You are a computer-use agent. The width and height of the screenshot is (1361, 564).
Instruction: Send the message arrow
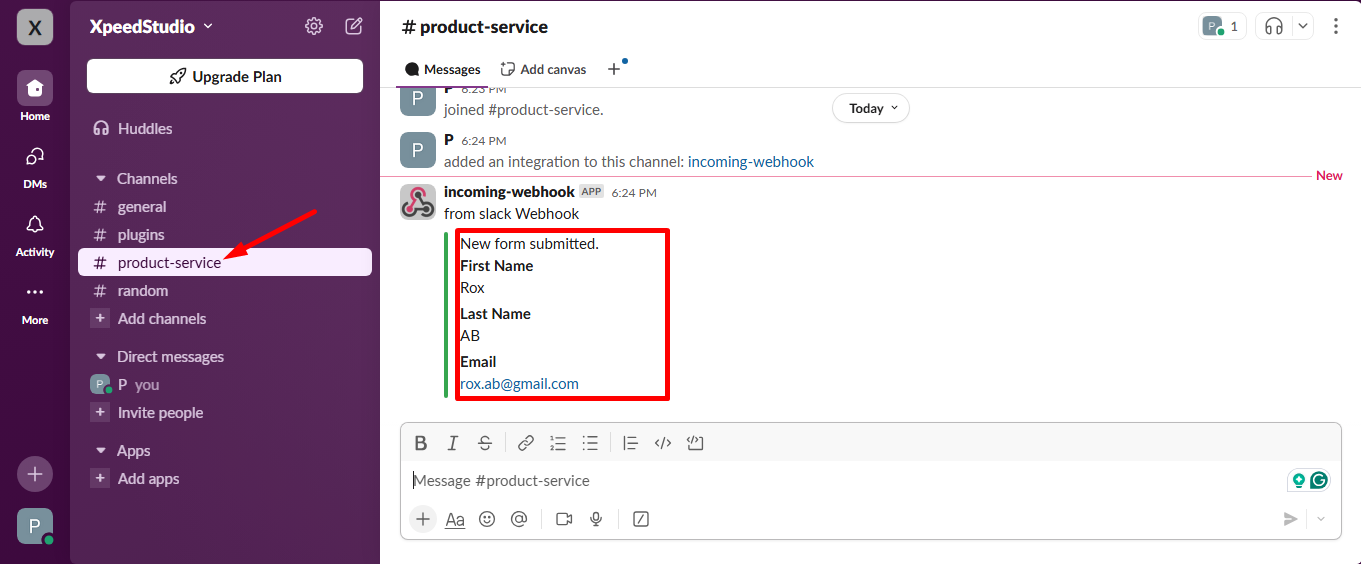1291,519
